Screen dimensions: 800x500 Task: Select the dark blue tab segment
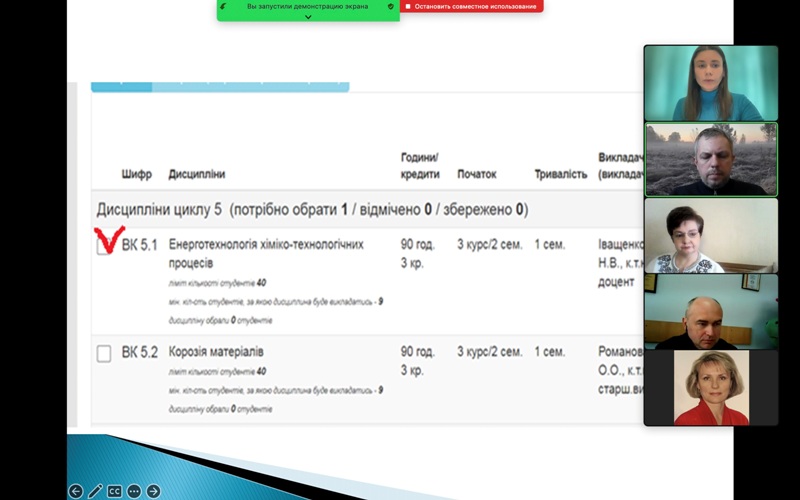[121, 87]
